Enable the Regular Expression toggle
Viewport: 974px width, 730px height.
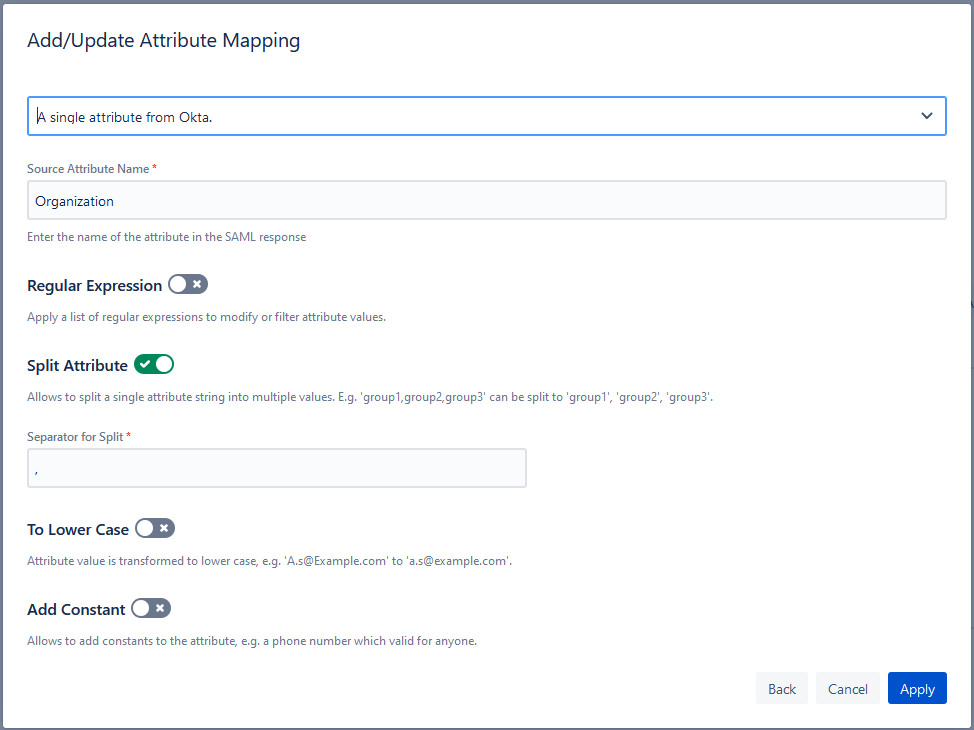pos(188,284)
